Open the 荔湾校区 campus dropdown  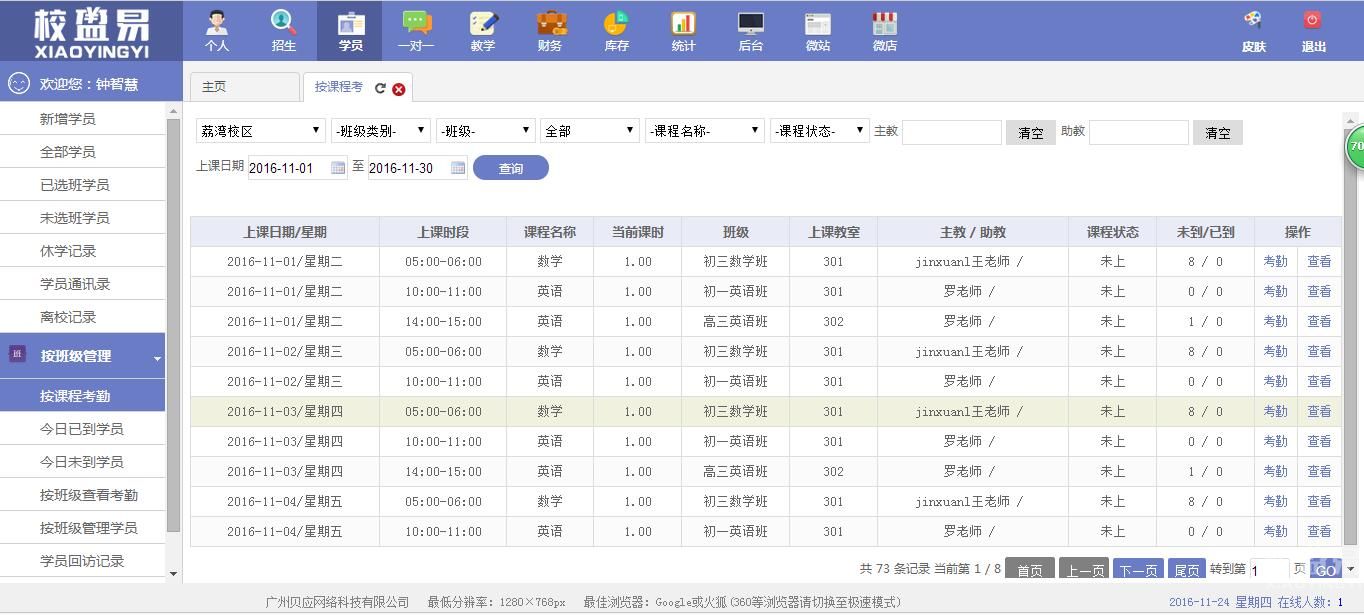tap(260, 131)
